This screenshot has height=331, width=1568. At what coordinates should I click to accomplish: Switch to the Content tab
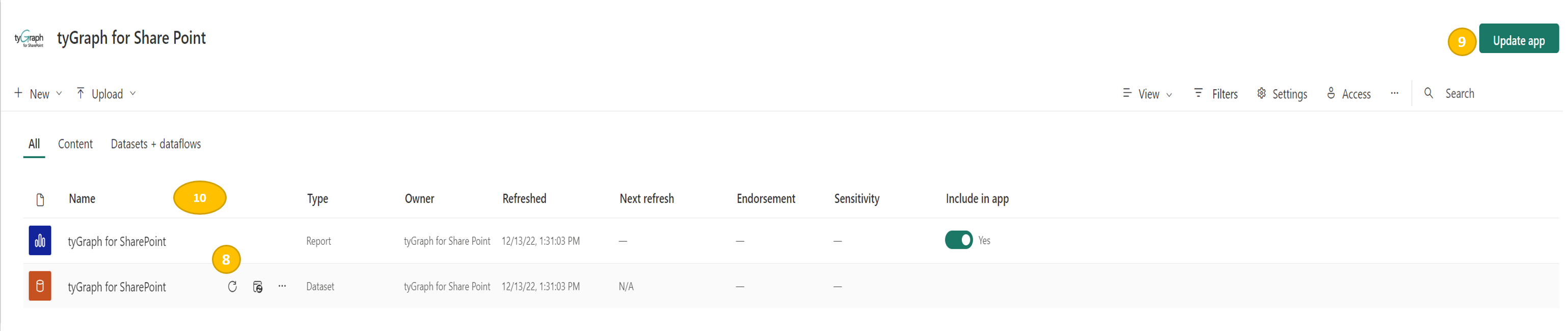point(75,144)
